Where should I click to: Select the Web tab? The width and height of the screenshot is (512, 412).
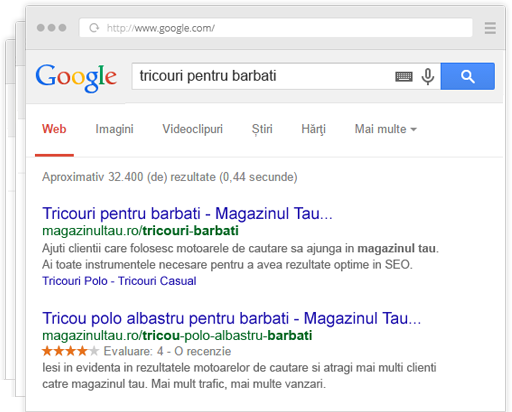pyautogui.click(x=54, y=129)
